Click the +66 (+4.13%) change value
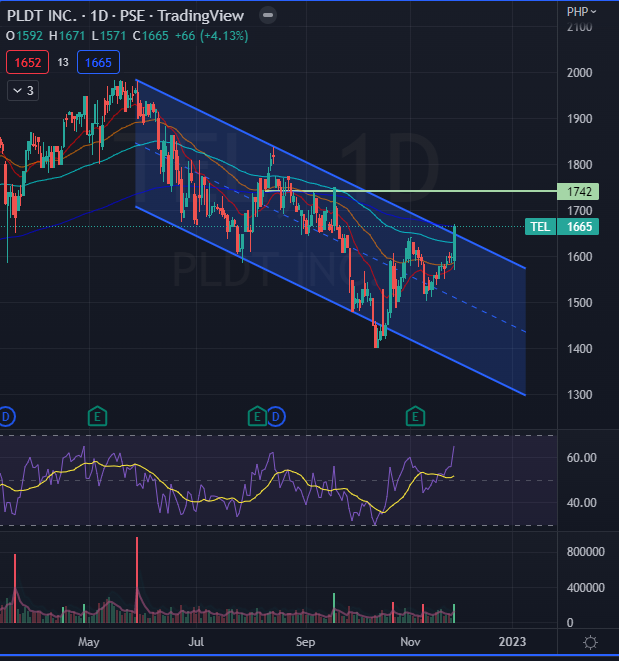The width and height of the screenshot is (619, 661). coord(211,36)
